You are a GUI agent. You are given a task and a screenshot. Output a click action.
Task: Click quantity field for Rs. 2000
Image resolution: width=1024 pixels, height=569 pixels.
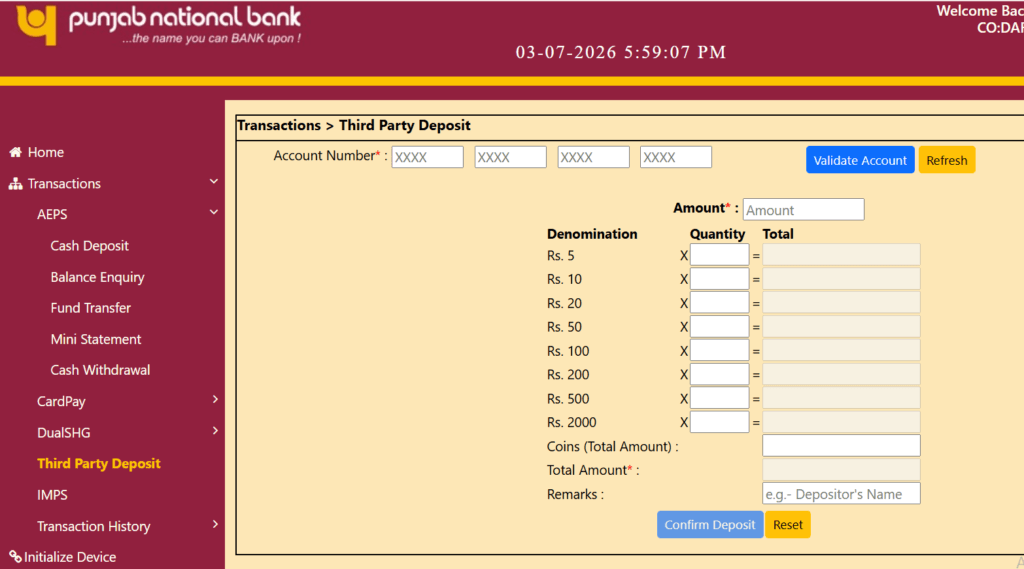[x=719, y=422]
